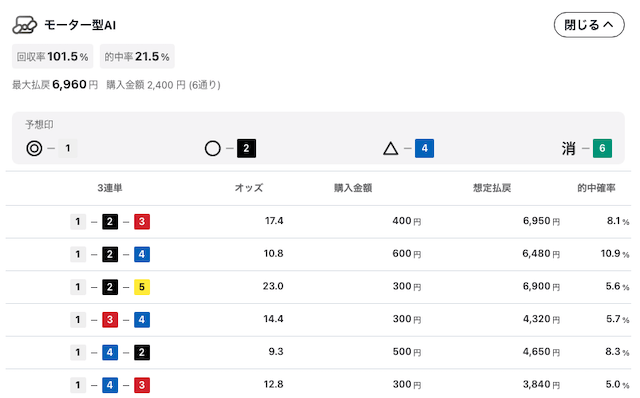
Task: Click boat 1 badge beside ◎ mark
Action: coord(68,148)
